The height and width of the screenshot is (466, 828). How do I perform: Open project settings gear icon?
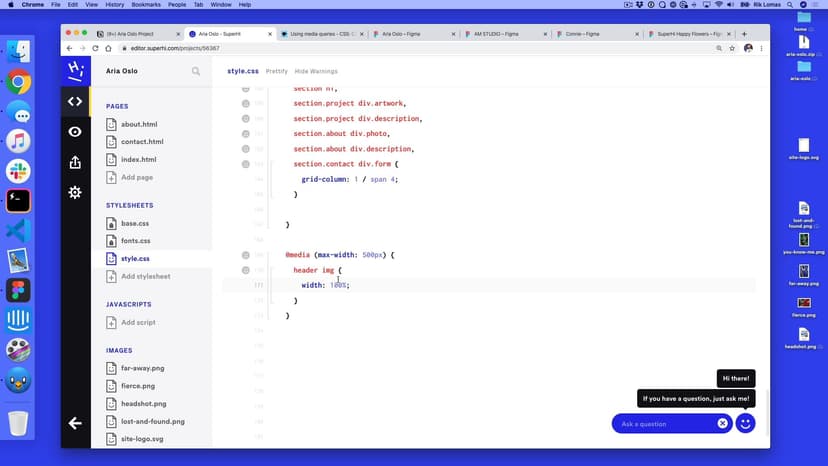coord(75,192)
